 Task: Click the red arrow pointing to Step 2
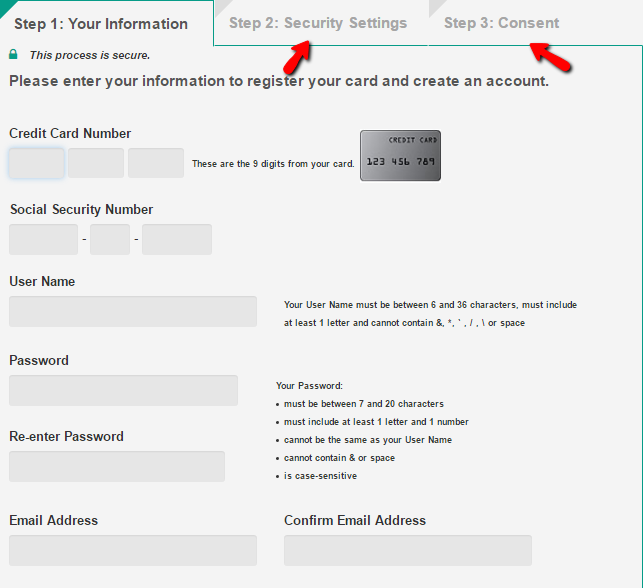tap(298, 58)
